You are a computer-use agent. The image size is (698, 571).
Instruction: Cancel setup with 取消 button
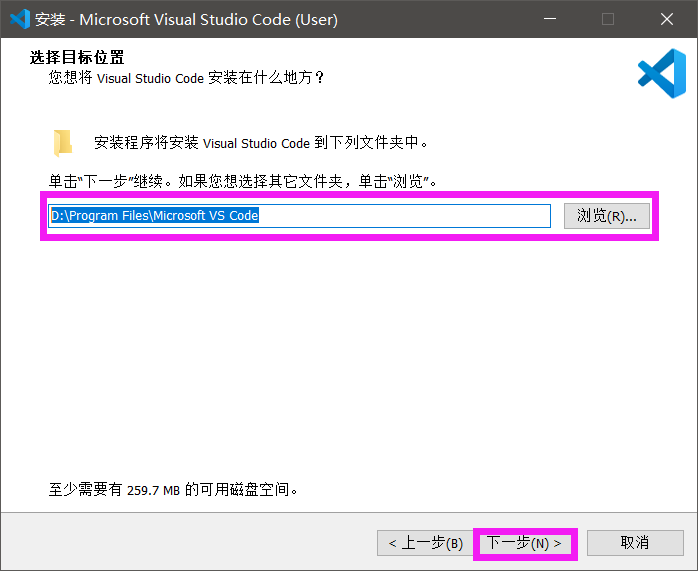635,543
